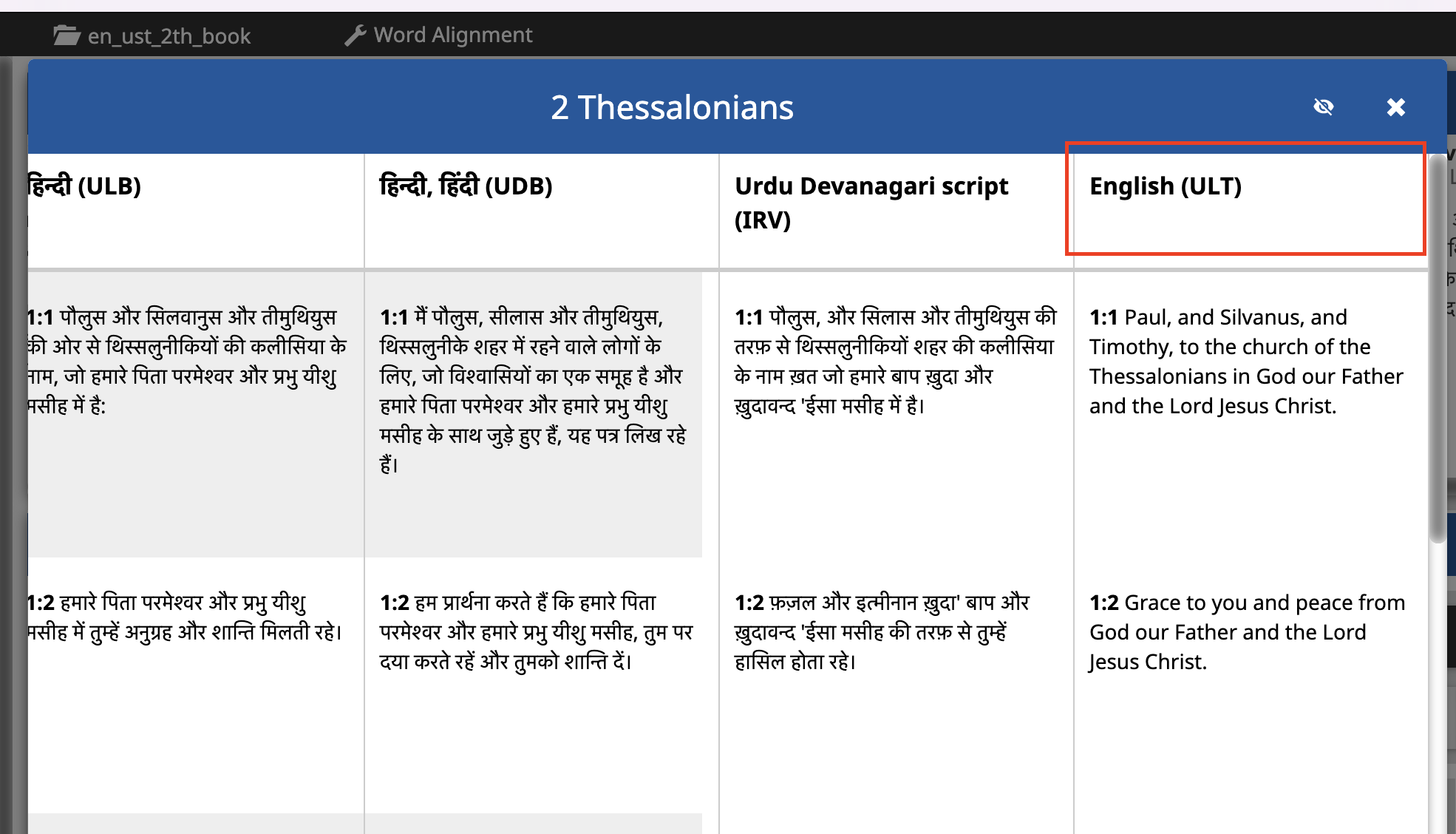The width and height of the screenshot is (1456, 834).
Task: Select the Urdu Devanagari script (IRV) header
Action: [x=871, y=203]
